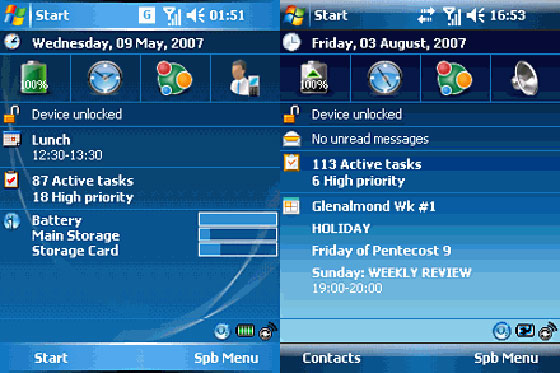Viewport: 560px width, 373px height.
Task: Open the analog clock shortcut on left screen
Action: pos(105,78)
